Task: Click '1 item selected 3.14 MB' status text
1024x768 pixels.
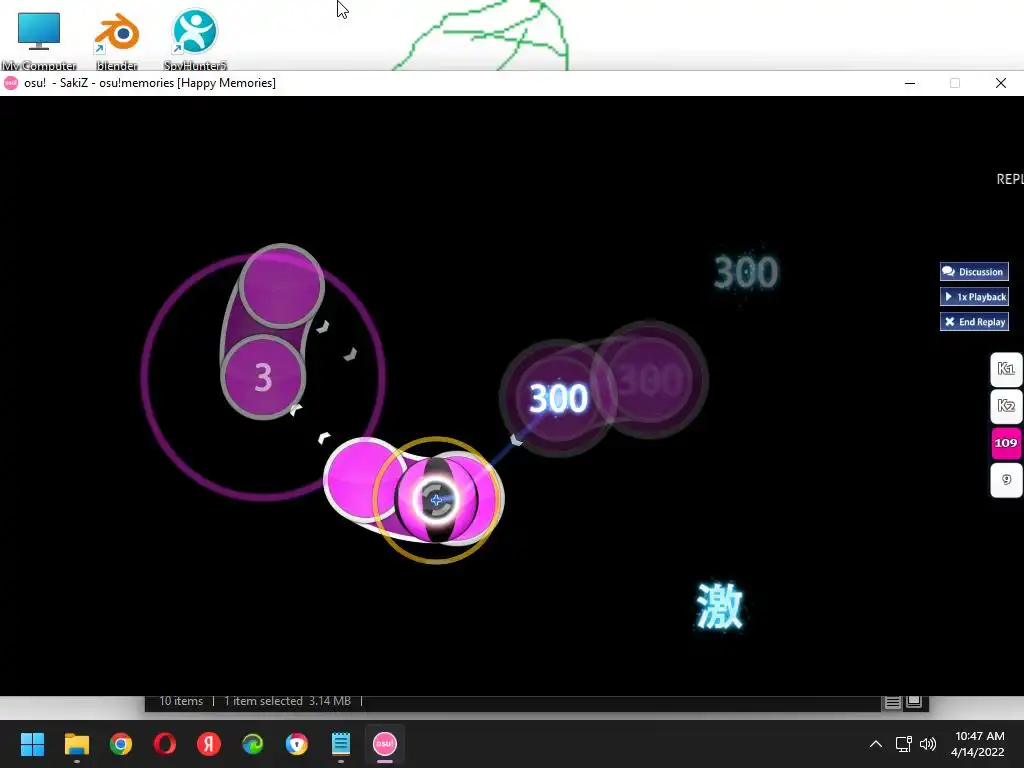Action: pos(287,701)
